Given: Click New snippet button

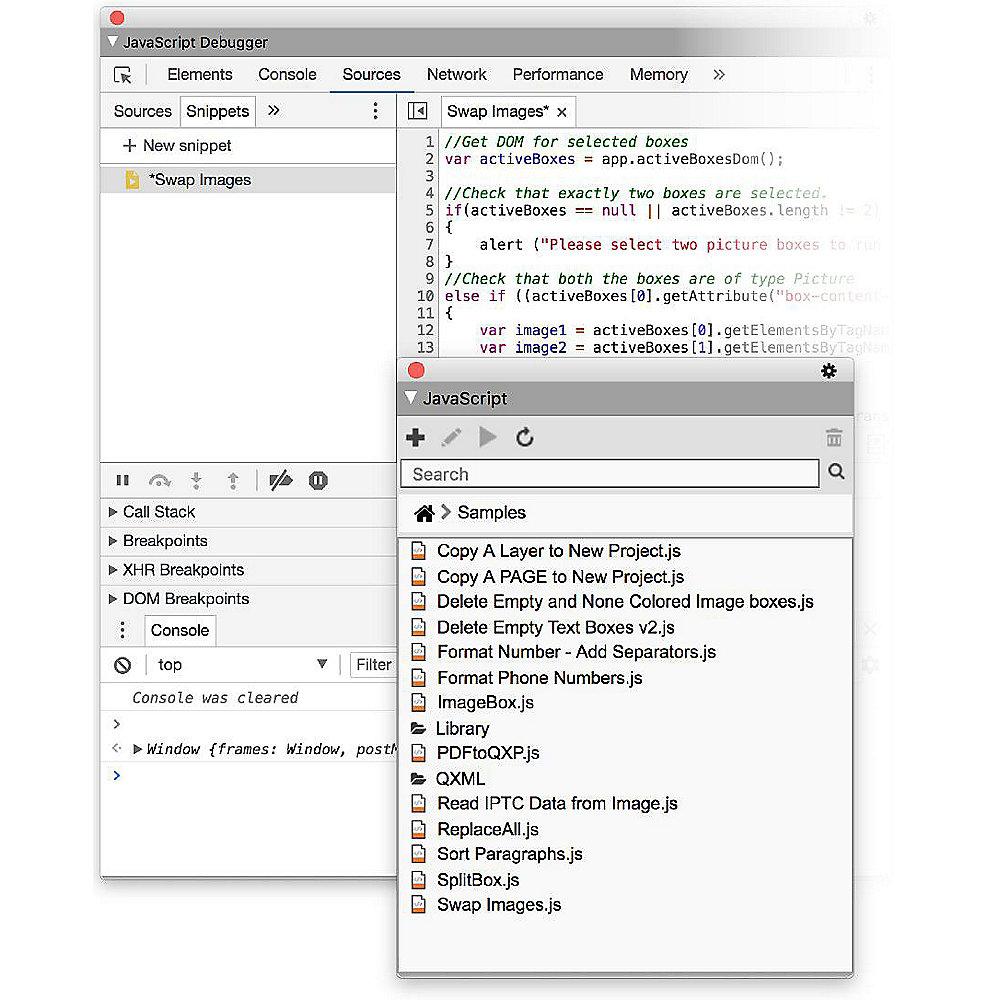Looking at the screenshot, I should point(177,146).
